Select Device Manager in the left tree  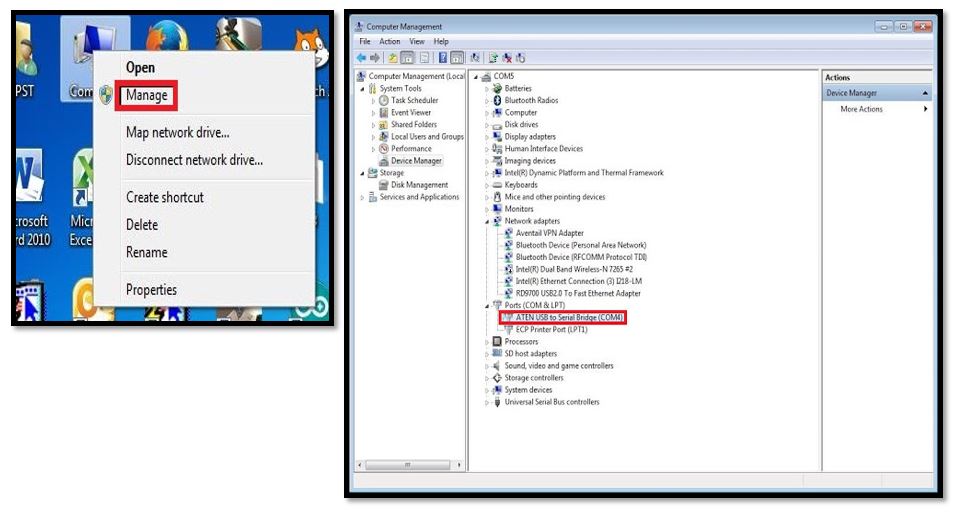(416, 161)
